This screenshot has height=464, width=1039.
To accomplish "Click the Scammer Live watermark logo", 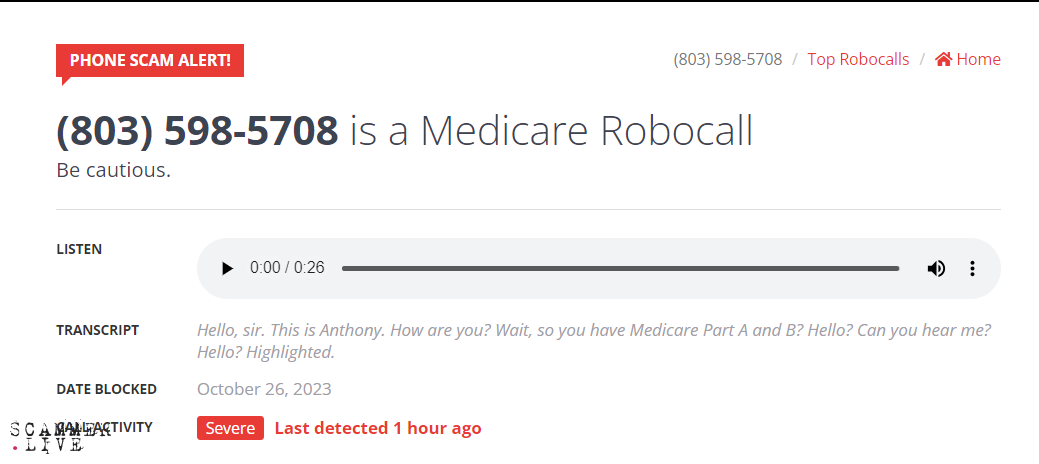I will [47, 438].
